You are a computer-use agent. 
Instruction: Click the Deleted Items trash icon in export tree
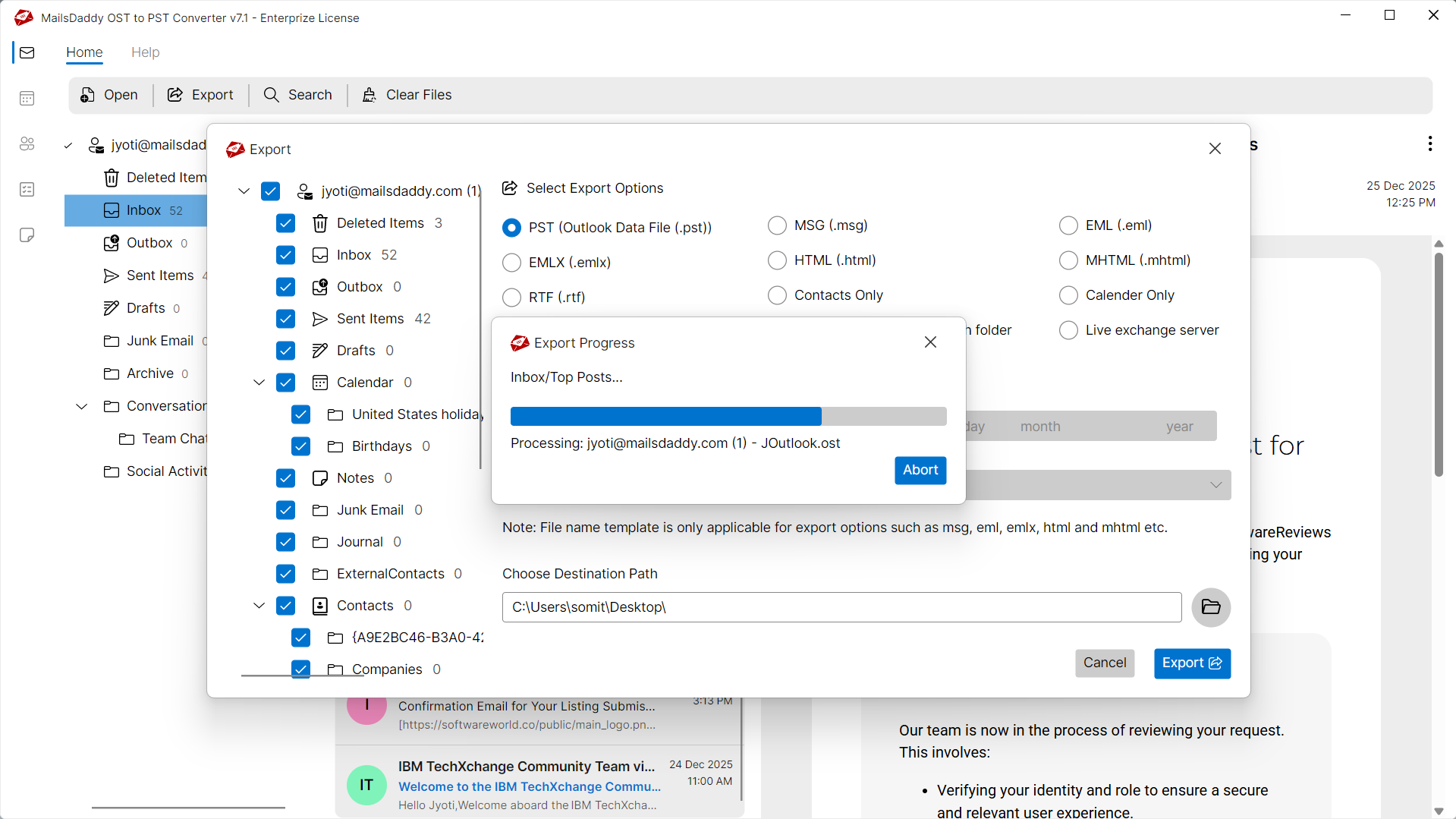[320, 223]
